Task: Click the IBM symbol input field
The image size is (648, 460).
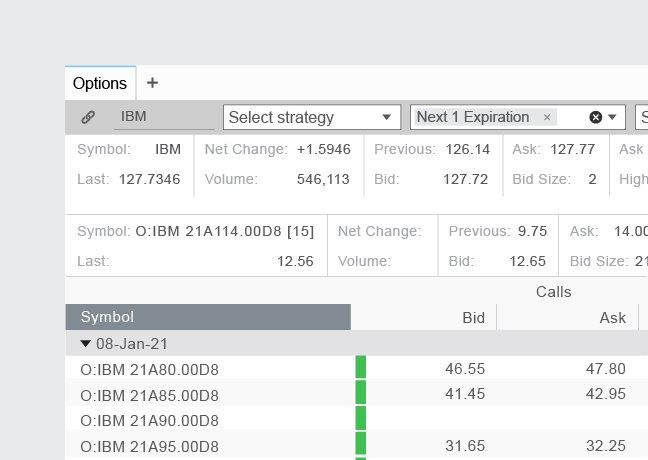Action: pyautogui.click(x=164, y=117)
